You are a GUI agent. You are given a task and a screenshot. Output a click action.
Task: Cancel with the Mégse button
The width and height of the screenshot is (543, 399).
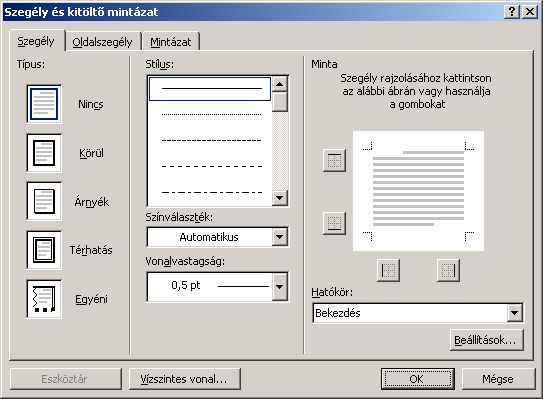[498, 379]
